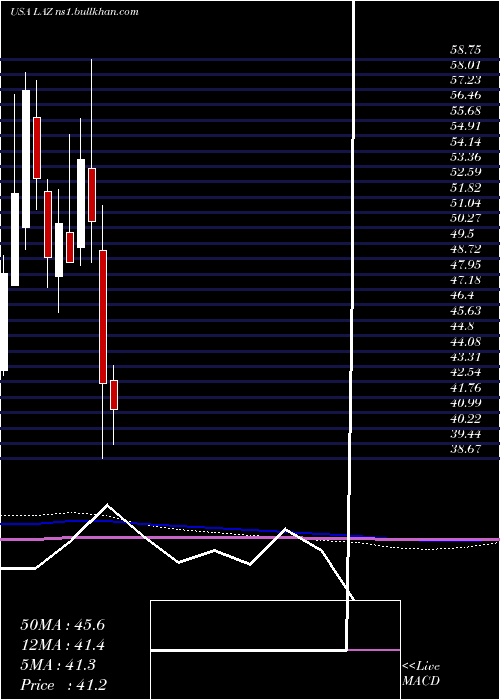
Task: Click the 49.5 price axis label
Action: (462, 234)
